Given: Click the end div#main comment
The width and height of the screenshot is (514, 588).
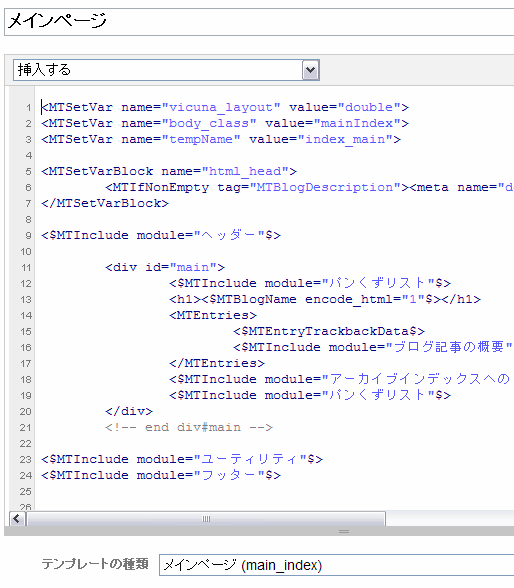Looking at the screenshot, I should click(189, 428).
